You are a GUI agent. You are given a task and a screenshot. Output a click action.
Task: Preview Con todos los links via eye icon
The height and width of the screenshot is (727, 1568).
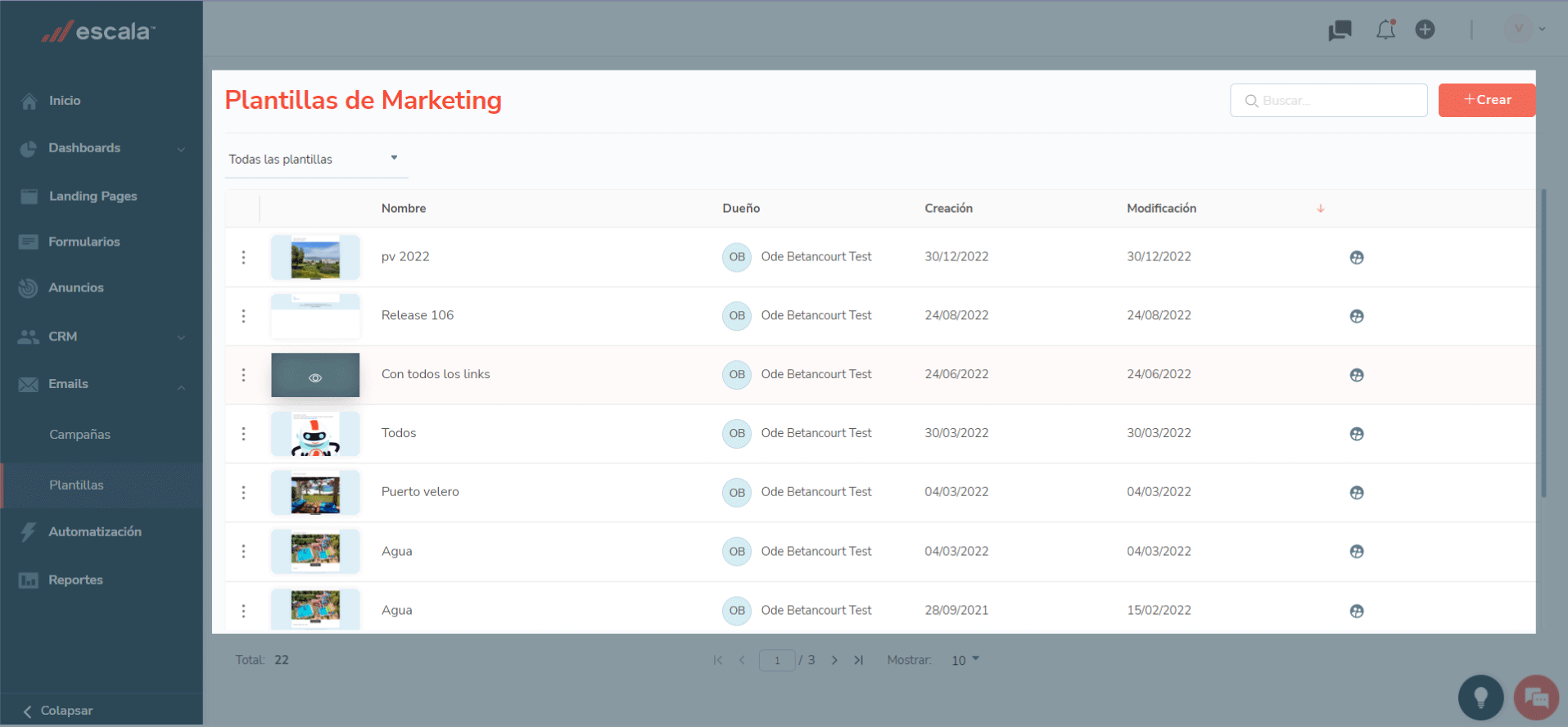click(315, 377)
